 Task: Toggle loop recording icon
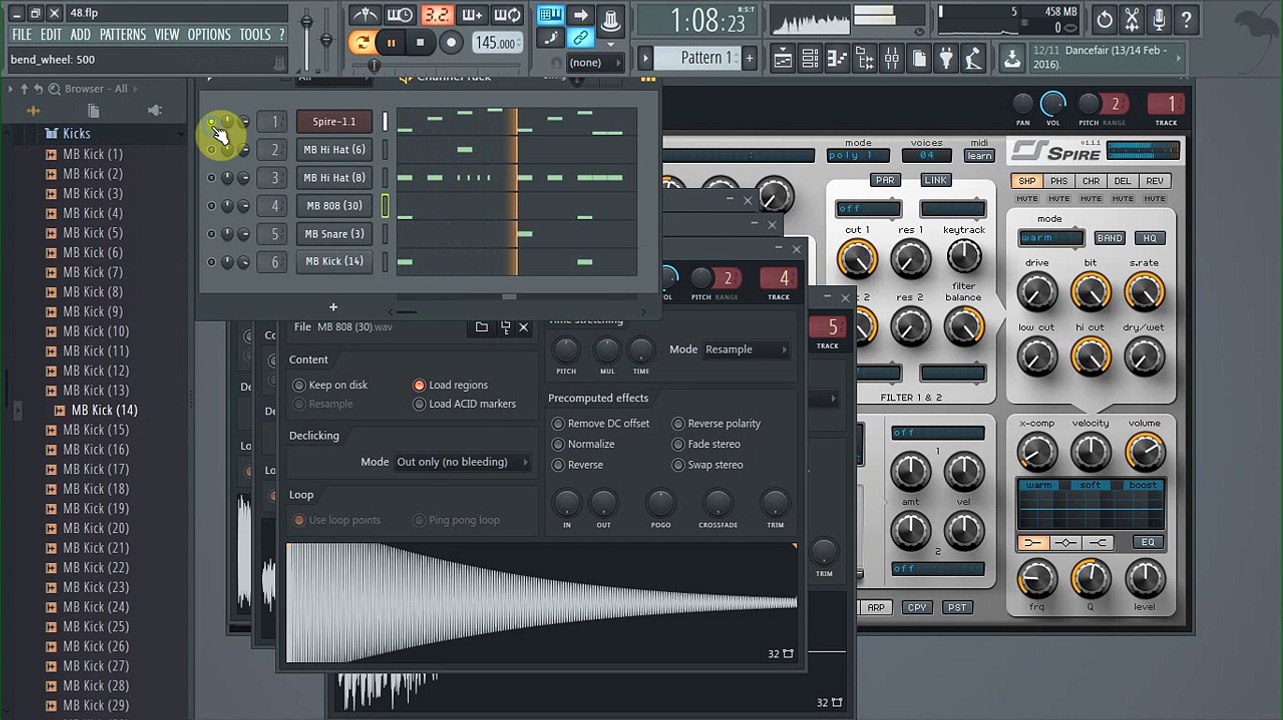coord(508,15)
